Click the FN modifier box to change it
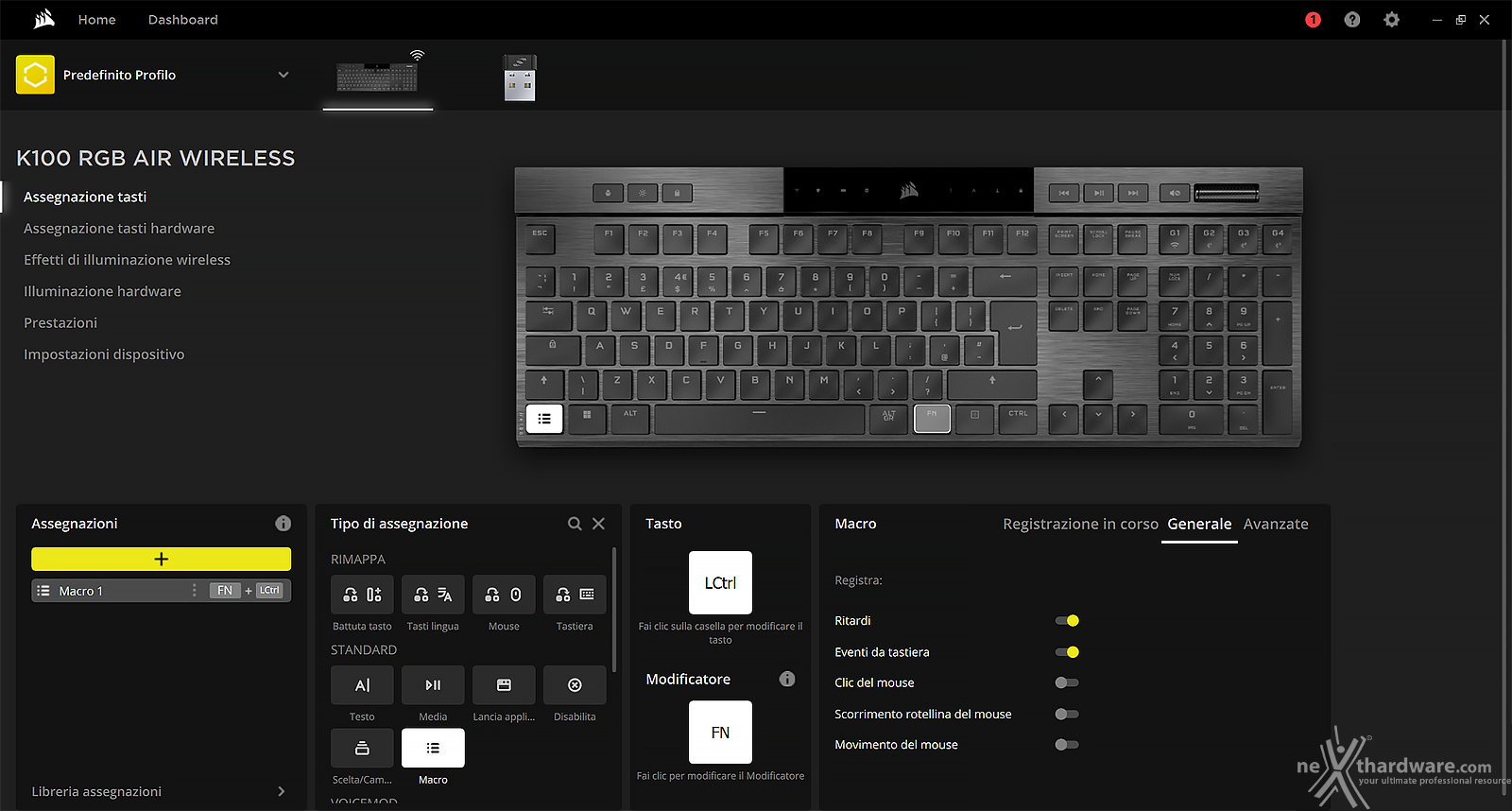Viewport: 1512px width, 811px height. pos(720,733)
